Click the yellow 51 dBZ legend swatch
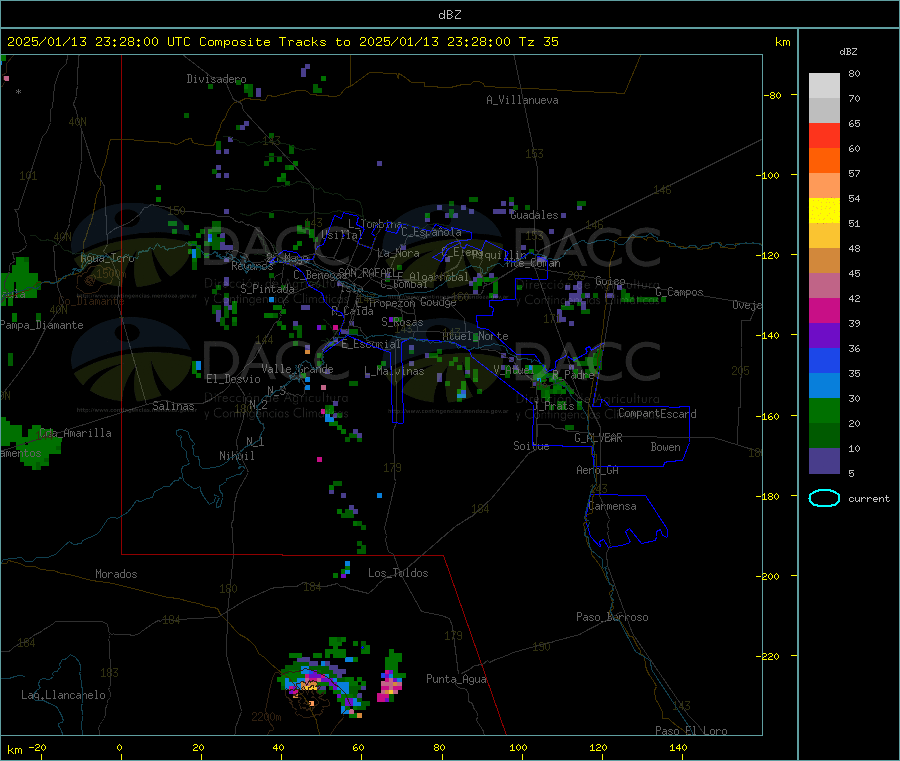Viewport: 900px width, 761px height. coord(824,211)
